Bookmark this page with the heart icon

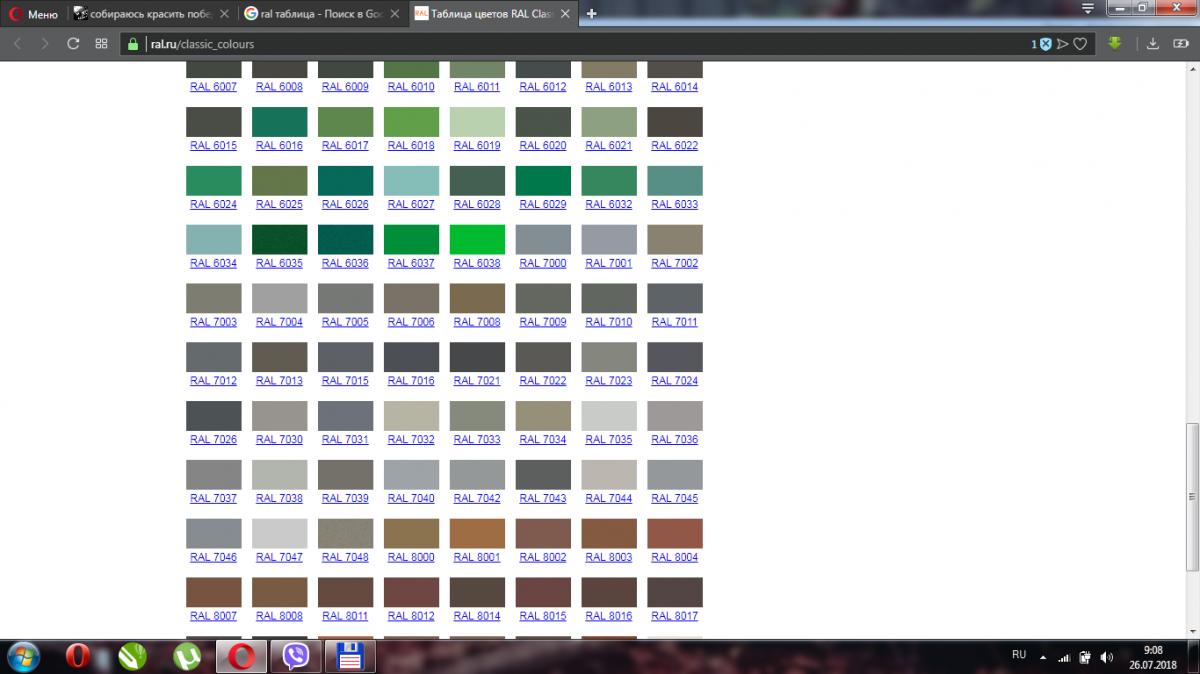[1080, 44]
